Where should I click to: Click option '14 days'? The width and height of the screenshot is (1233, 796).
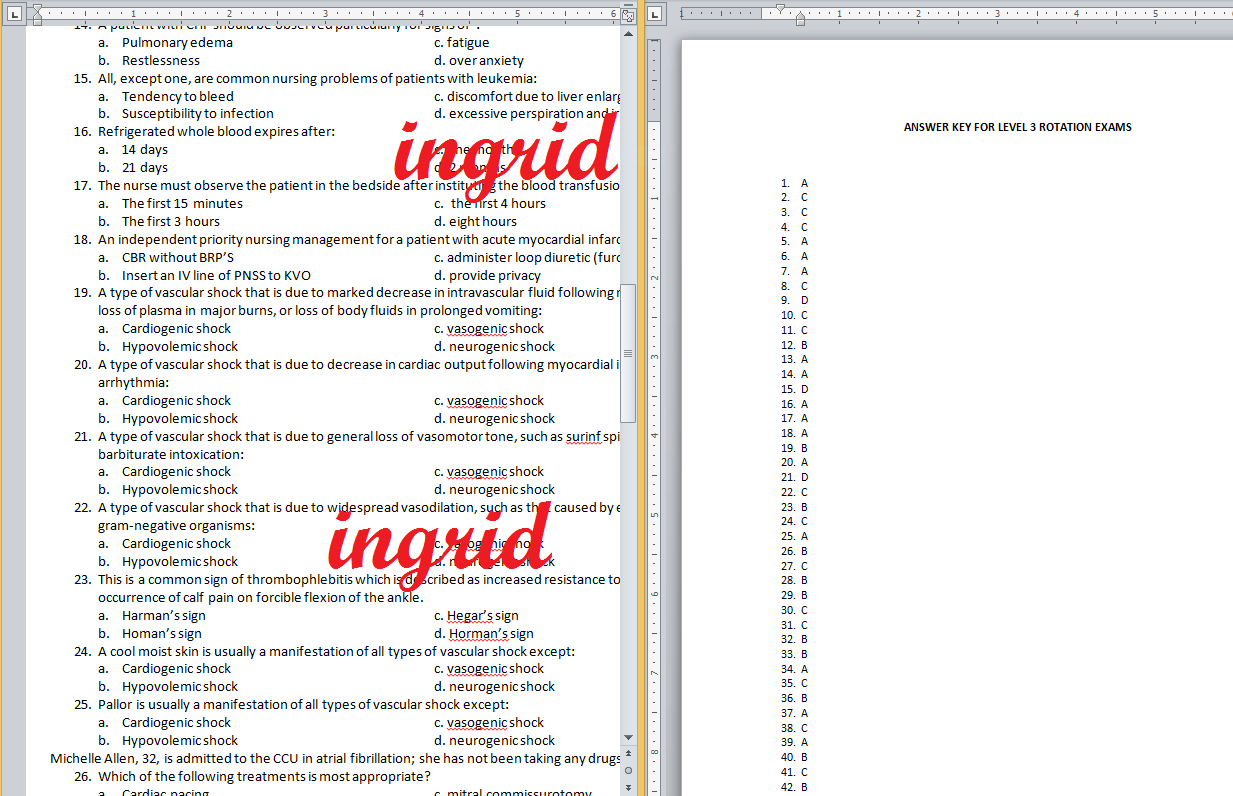(145, 149)
